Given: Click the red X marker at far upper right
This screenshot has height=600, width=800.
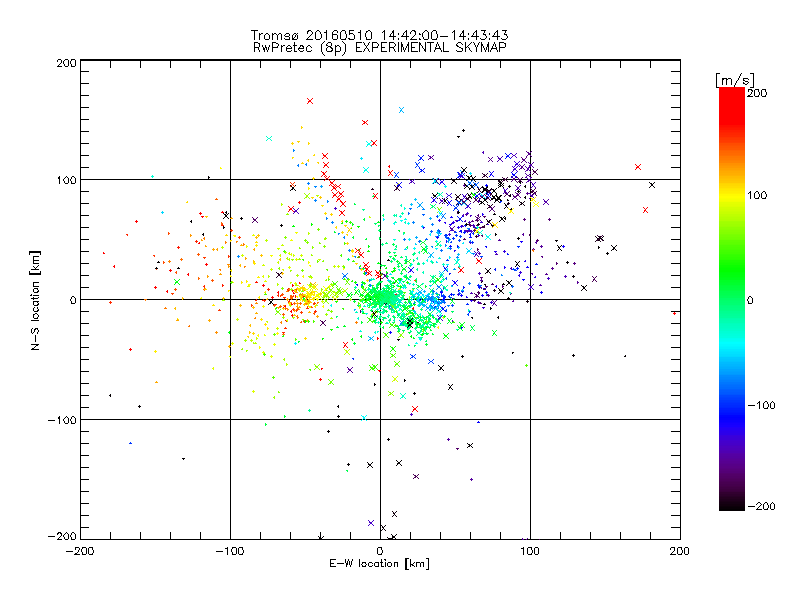Looking at the screenshot, I should click(x=638, y=167).
